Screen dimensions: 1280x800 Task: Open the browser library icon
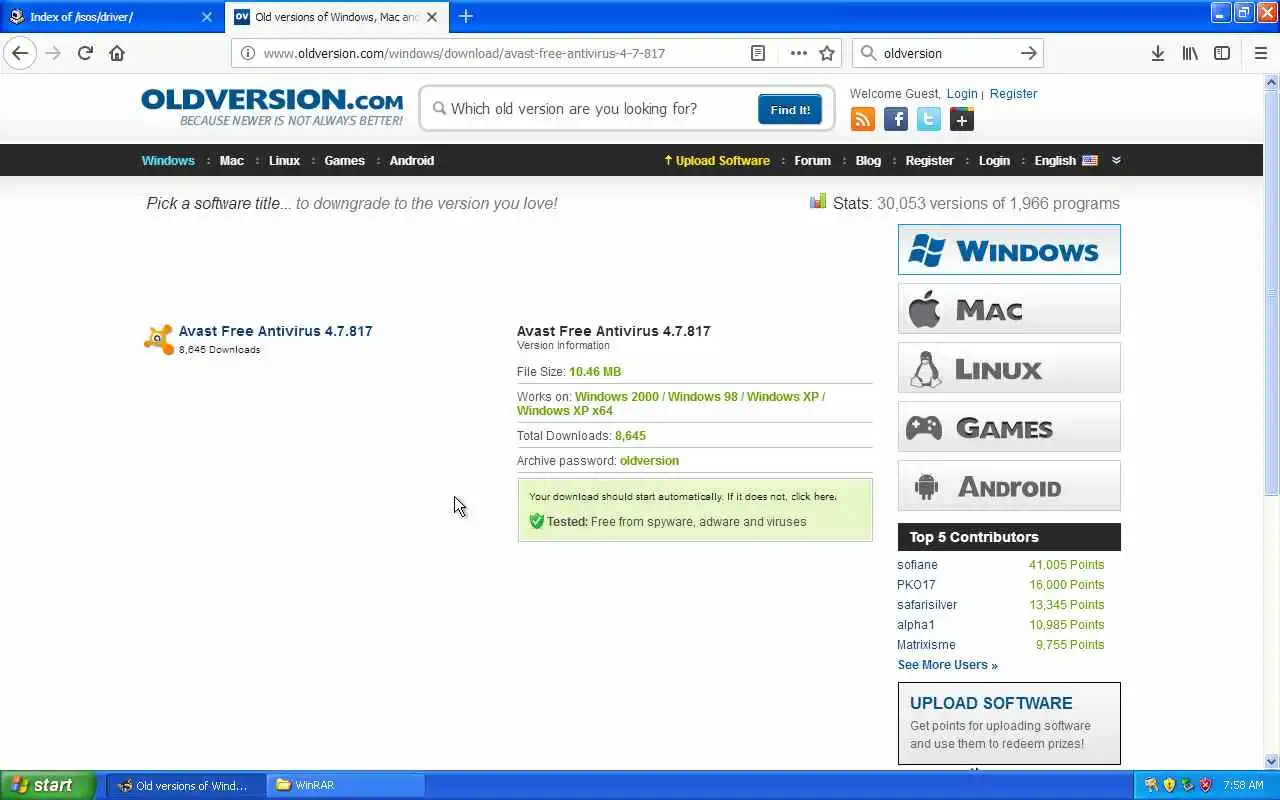(1189, 53)
